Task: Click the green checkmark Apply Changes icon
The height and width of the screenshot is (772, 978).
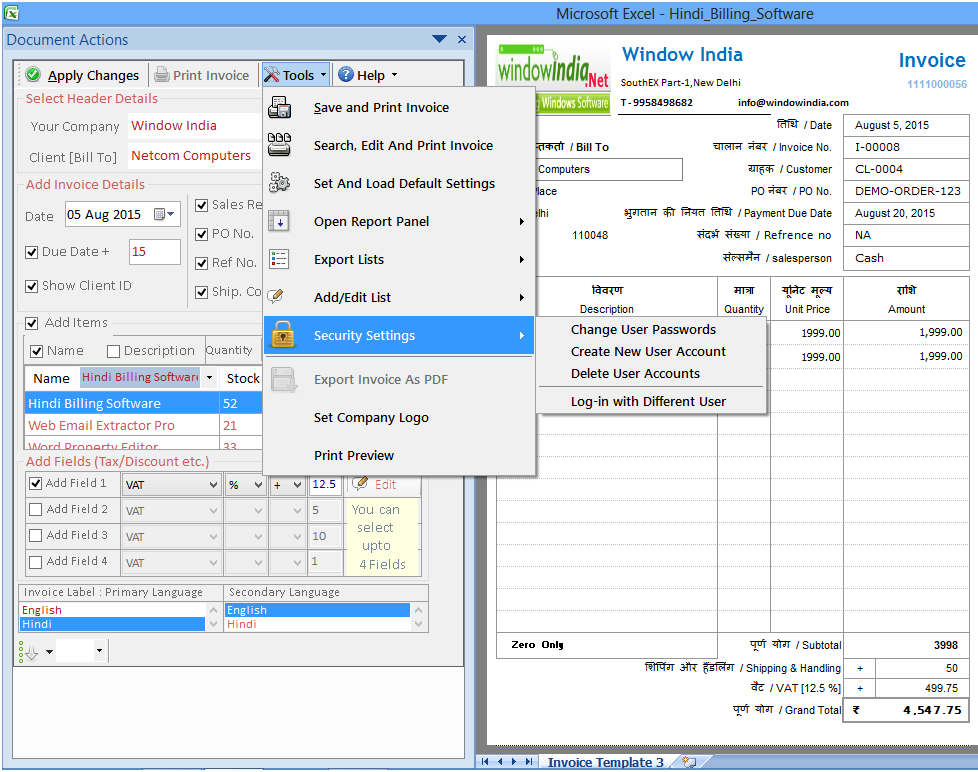Action: pos(33,75)
